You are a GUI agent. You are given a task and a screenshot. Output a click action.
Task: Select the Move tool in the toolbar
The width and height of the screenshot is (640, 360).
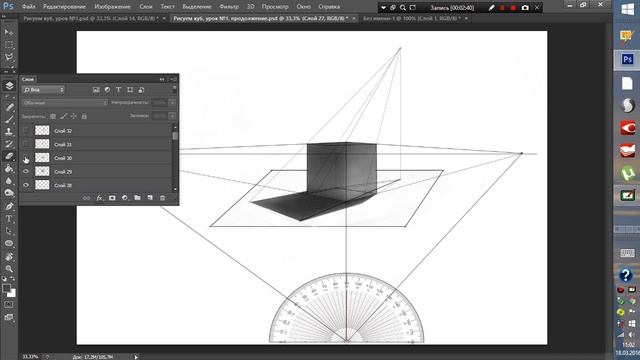tap(9, 32)
